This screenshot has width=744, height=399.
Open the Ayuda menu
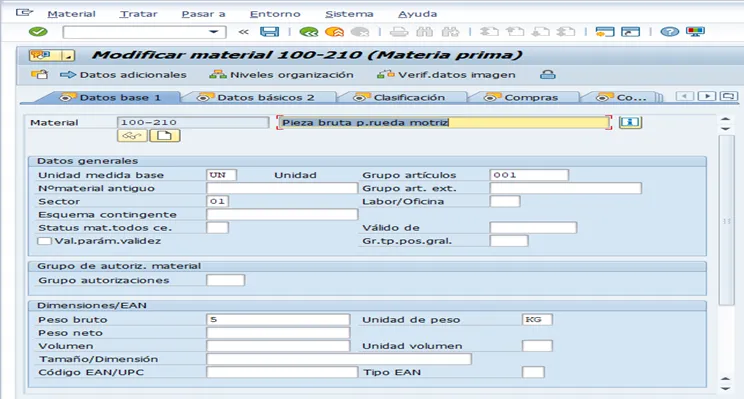click(x=417, y=14)
